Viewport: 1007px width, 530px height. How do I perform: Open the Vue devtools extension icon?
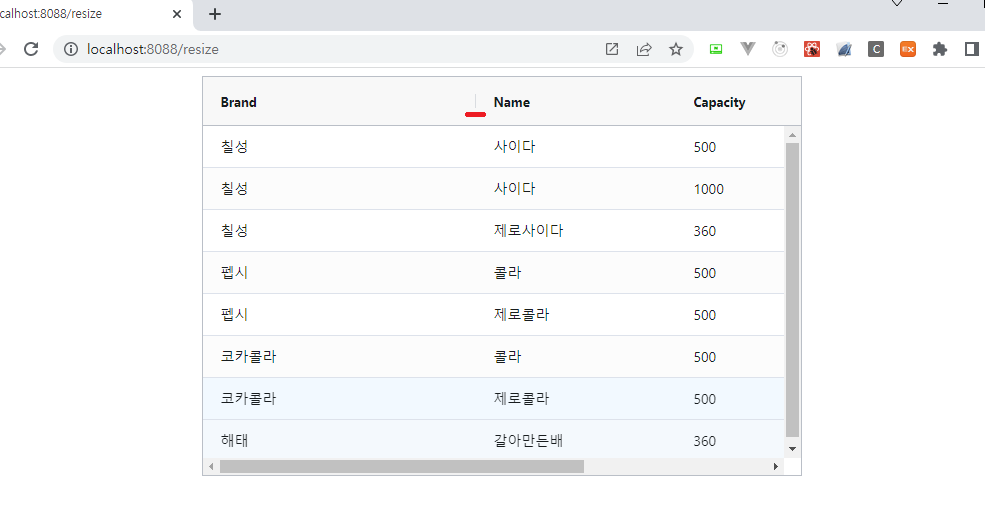[748, 49]
